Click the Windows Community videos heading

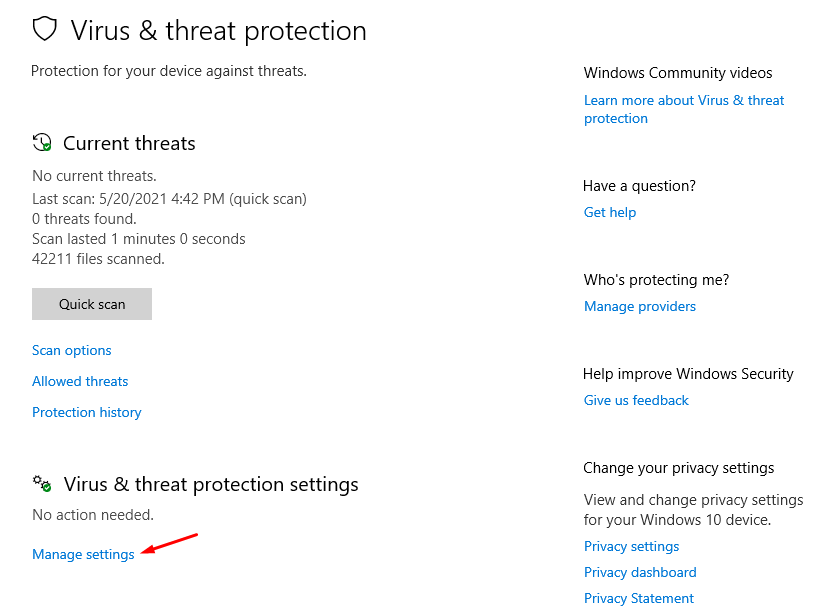(x=678, y=73)
